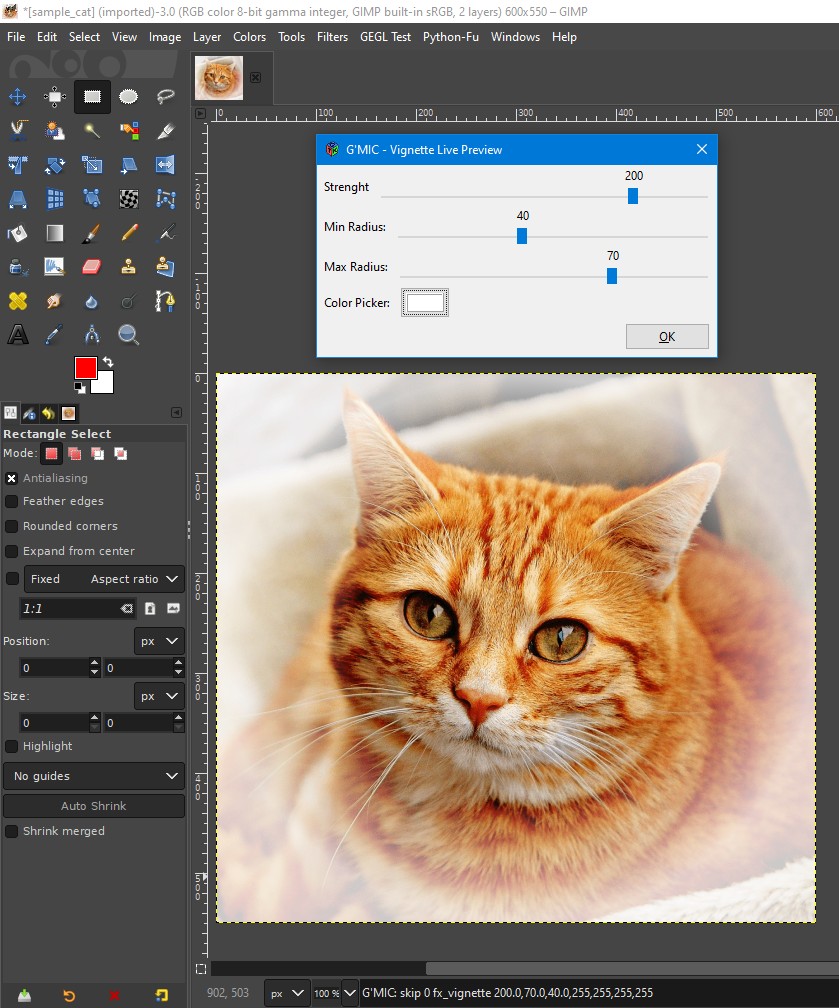This screenshot has height=1008, width=839.
Task: Open the Position unit px dropdown
Action: tap(159, 640)
